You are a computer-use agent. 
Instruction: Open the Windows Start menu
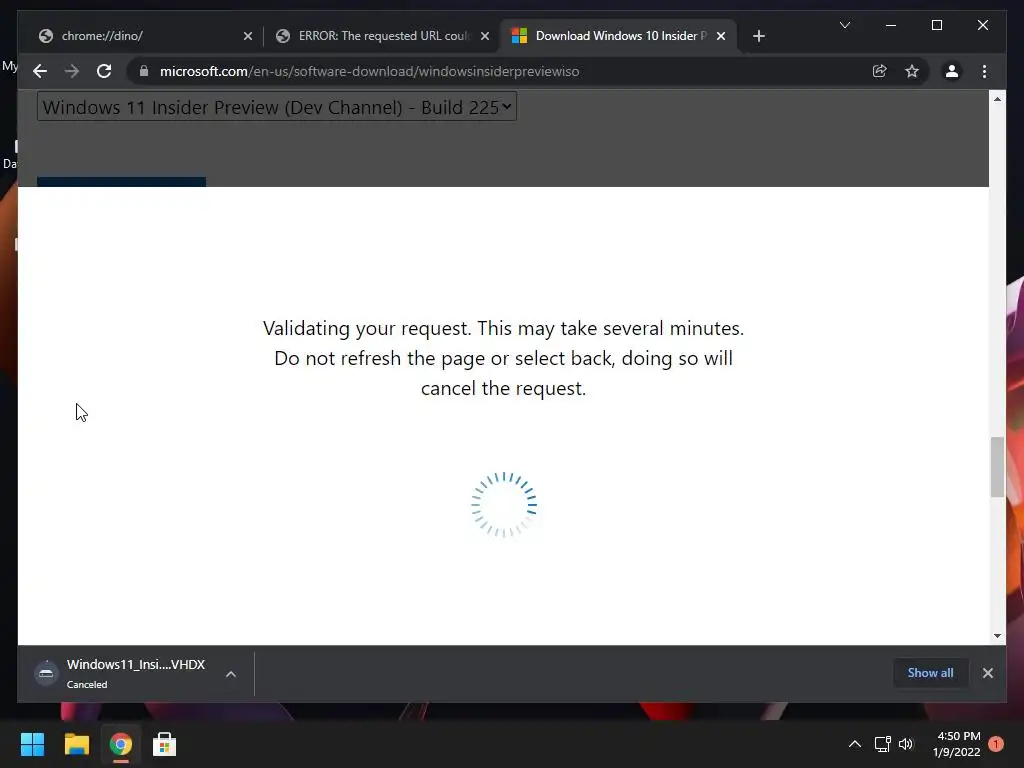pyautogui.click(x=32, y=744)
